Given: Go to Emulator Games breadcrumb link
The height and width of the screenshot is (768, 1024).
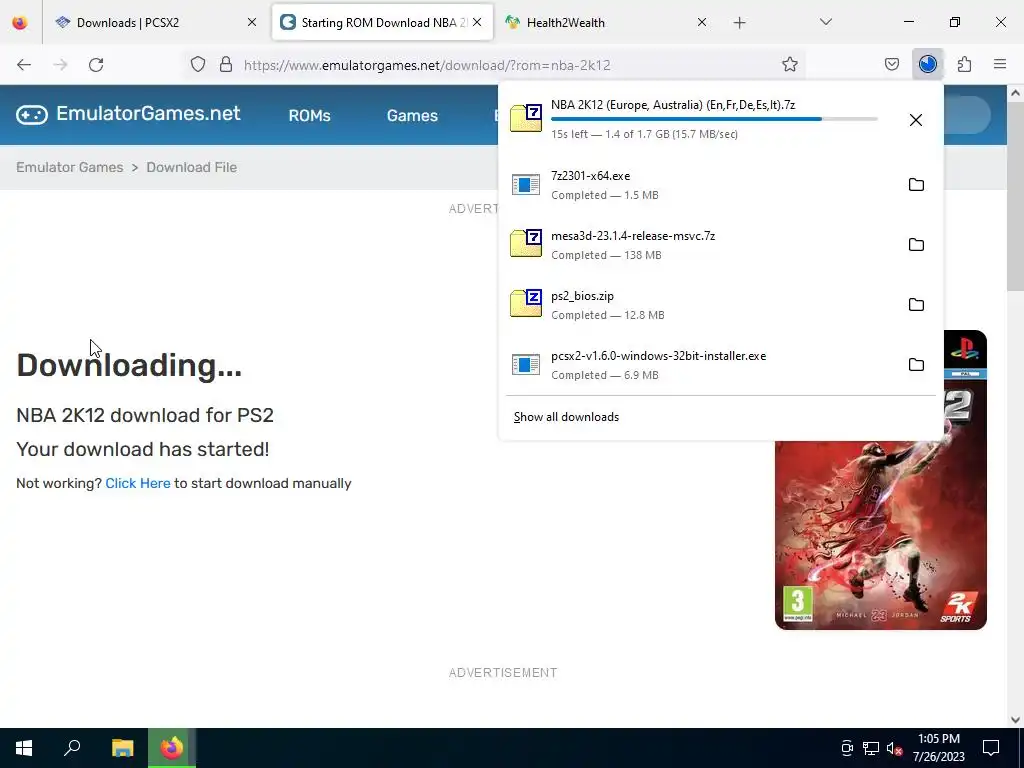Looking at the screenshot, I should coord(70,167).
